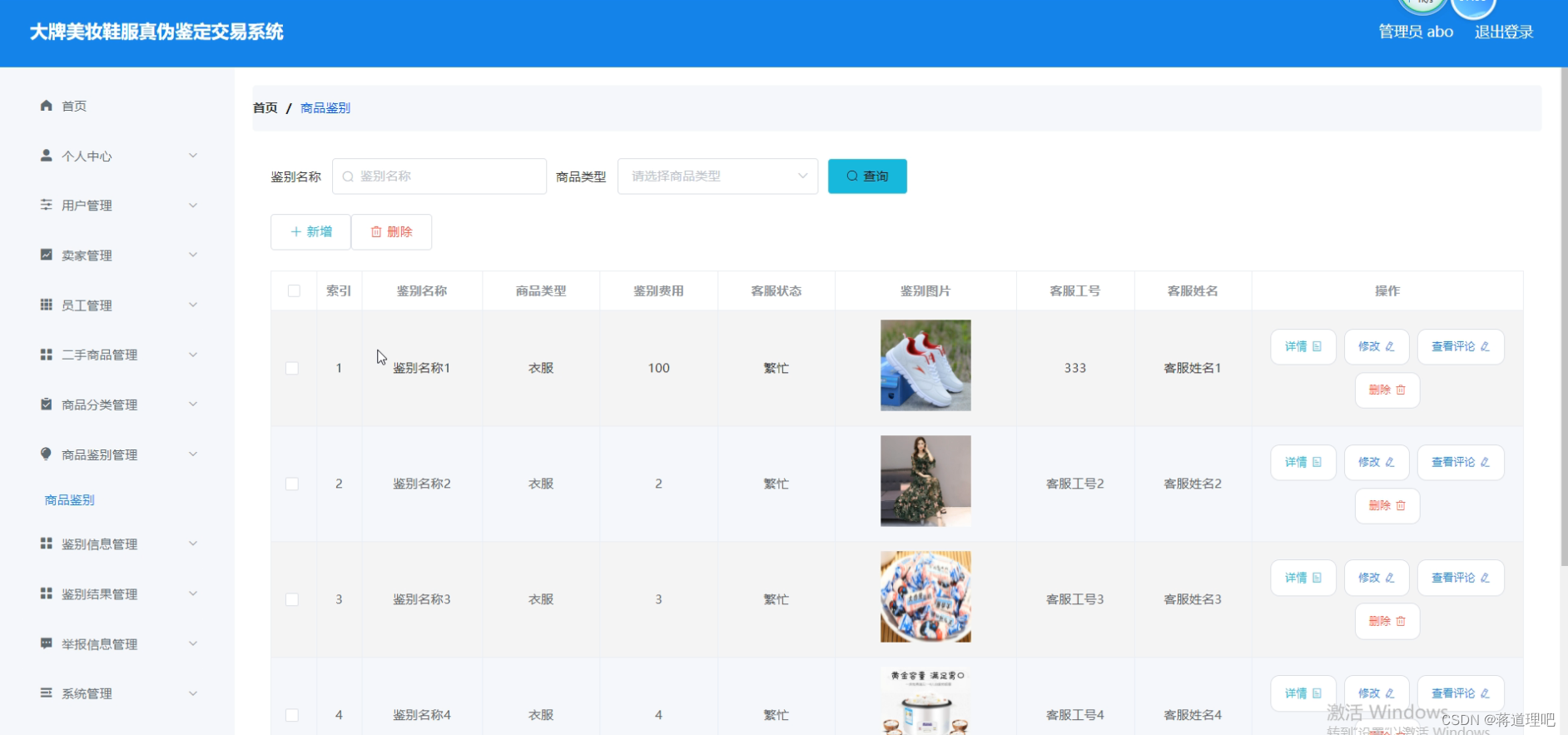Viewport: 1568px width, 735px height.
Task: Click the 新增 button label
Action: pyautogui.click(x=320, y=232)
